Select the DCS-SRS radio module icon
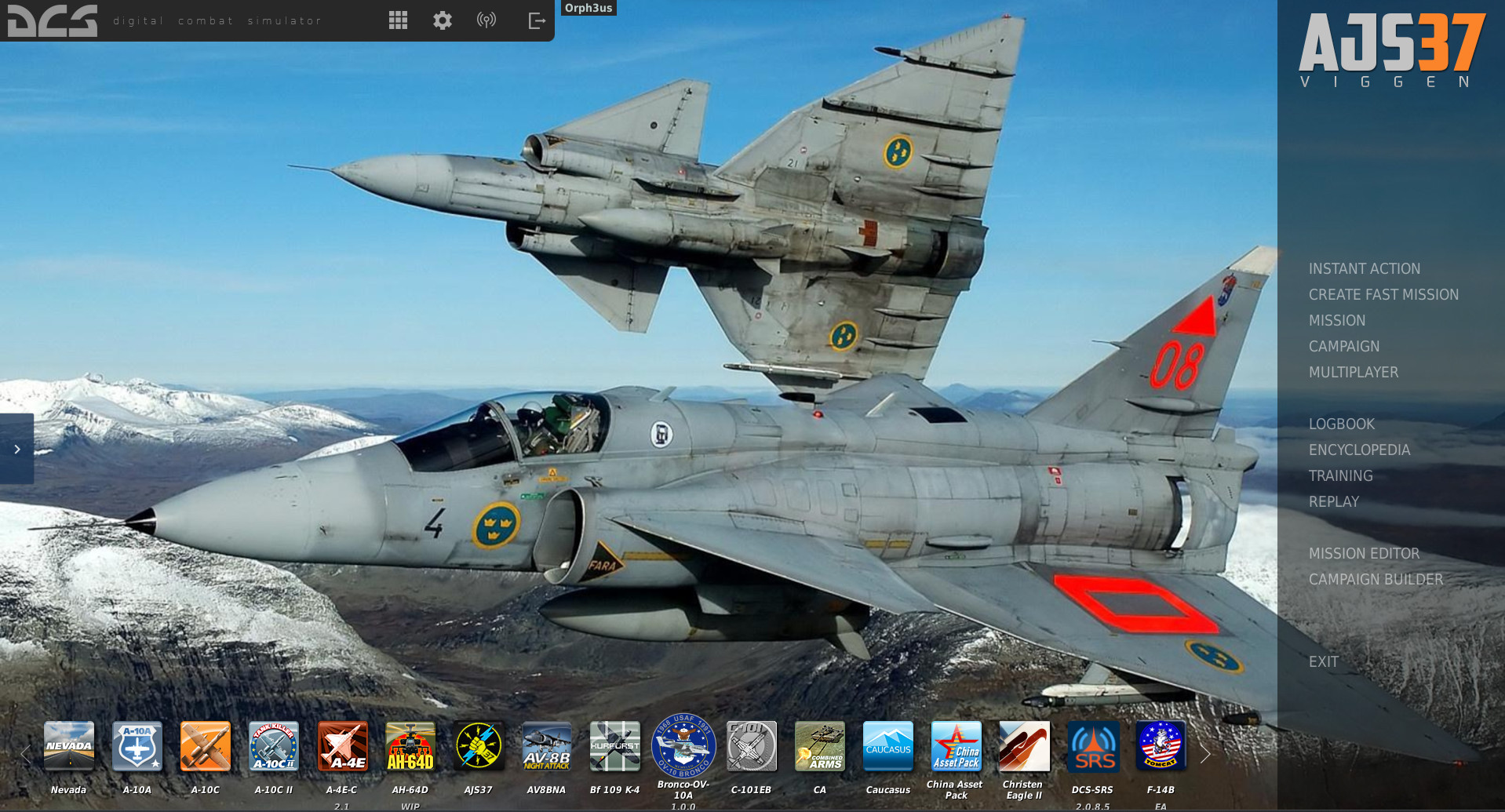 (1092, 746)
